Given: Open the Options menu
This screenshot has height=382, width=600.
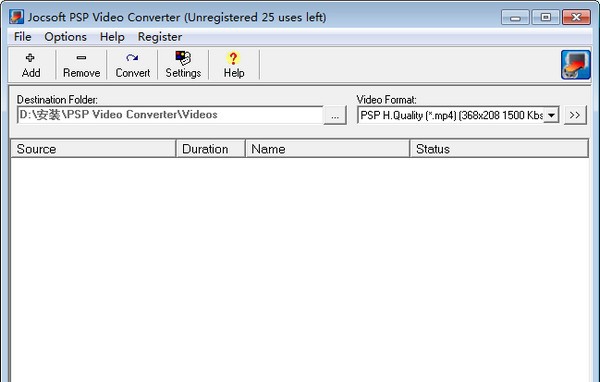Looking at the screenshot, I should click(65, 37).
